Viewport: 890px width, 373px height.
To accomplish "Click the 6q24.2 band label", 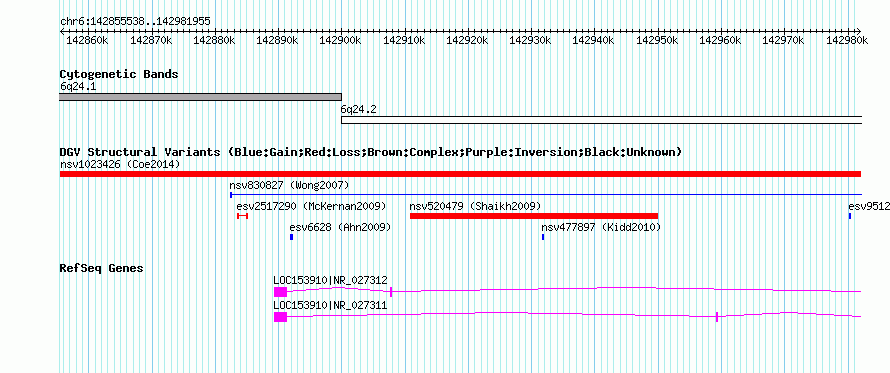I will tap(358, 110).
